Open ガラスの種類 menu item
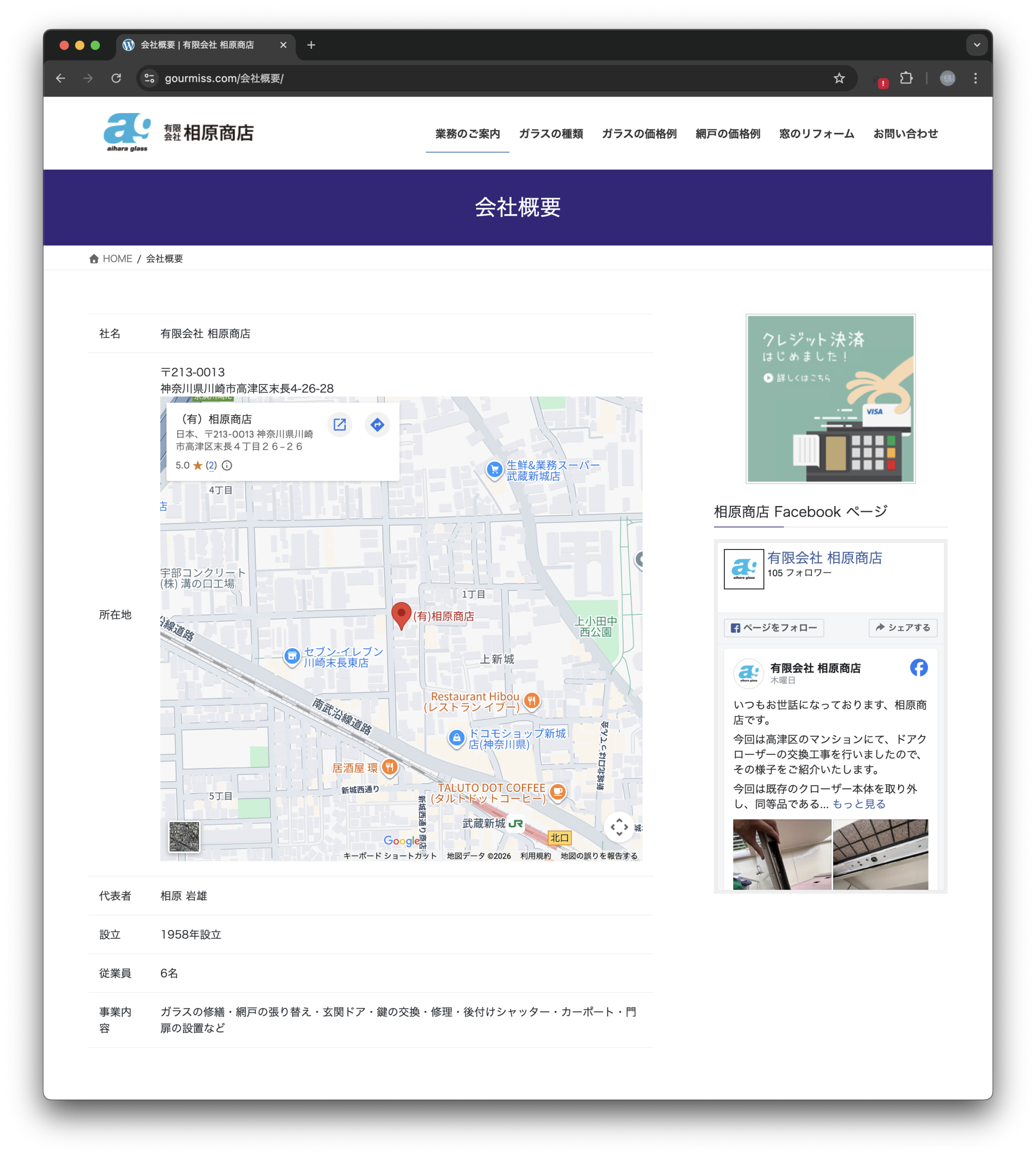Screen dimensions: 1036x1157 click(550, 134)
